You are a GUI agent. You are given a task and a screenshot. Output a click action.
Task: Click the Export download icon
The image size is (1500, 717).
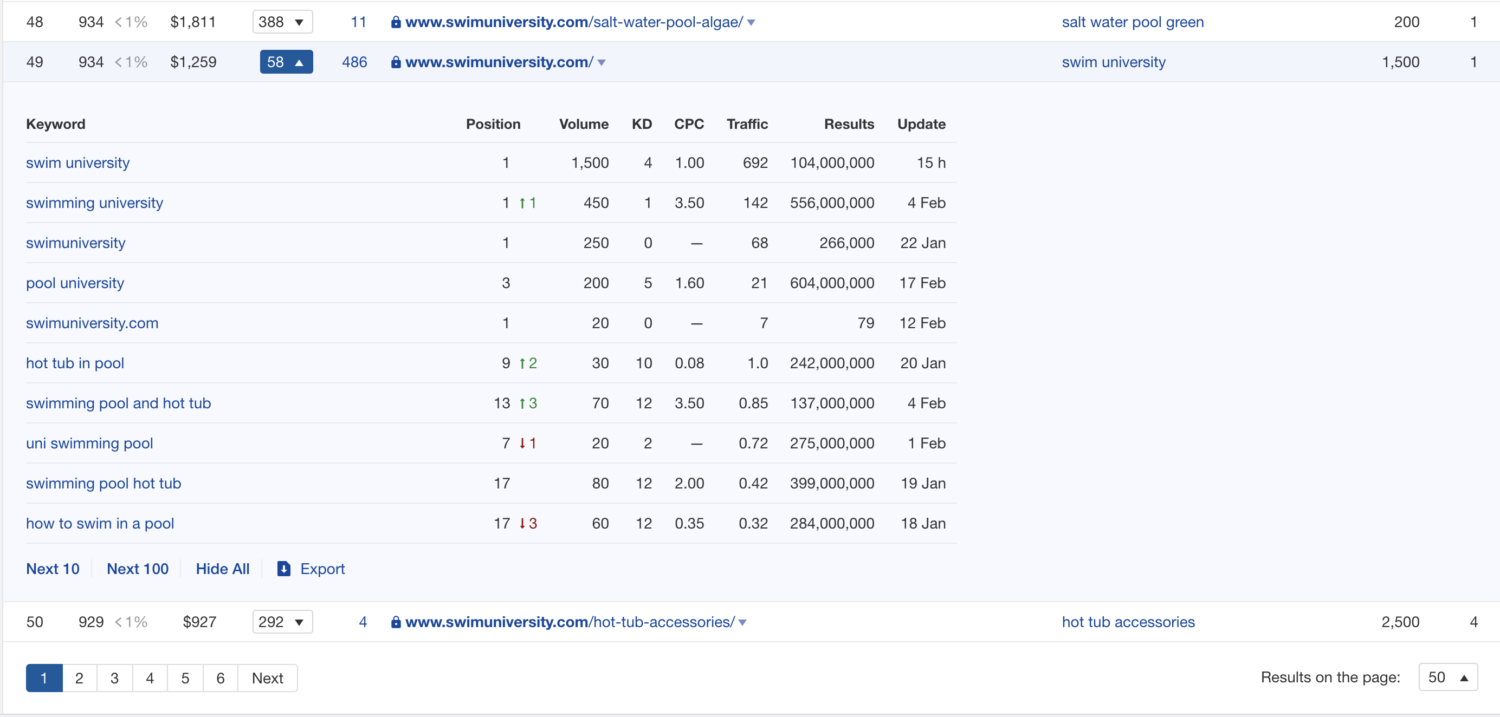pyautogui.click(x=284, y=568)
